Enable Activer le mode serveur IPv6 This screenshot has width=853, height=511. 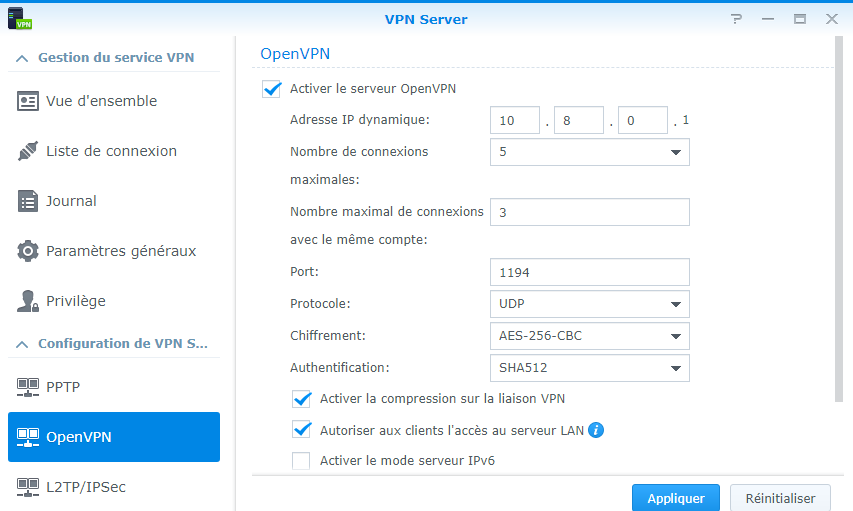(x=301, y=460)
